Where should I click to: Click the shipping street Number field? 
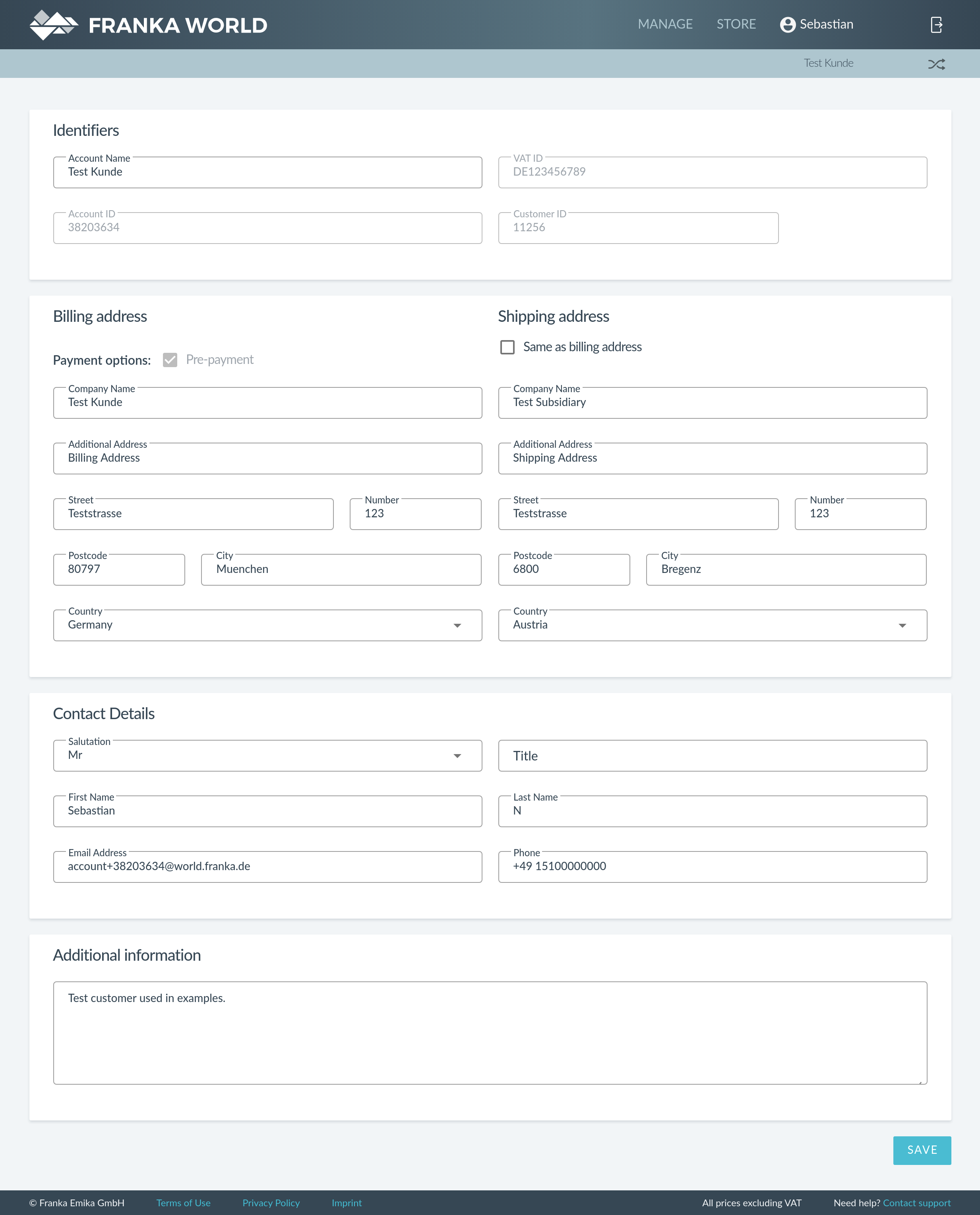860,514
